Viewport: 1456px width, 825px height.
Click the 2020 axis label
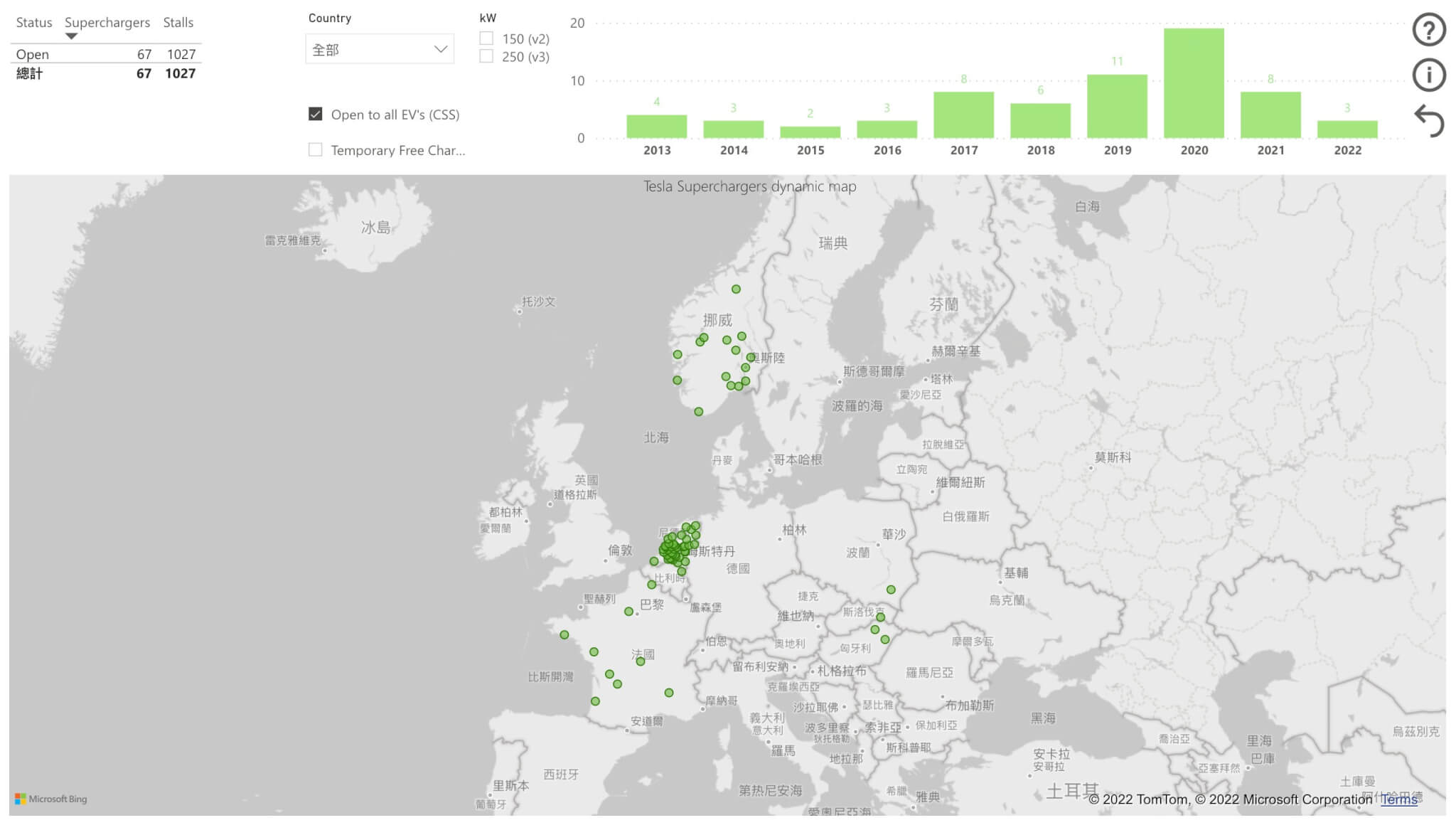pyautogui.click(x=1194, y=150)
